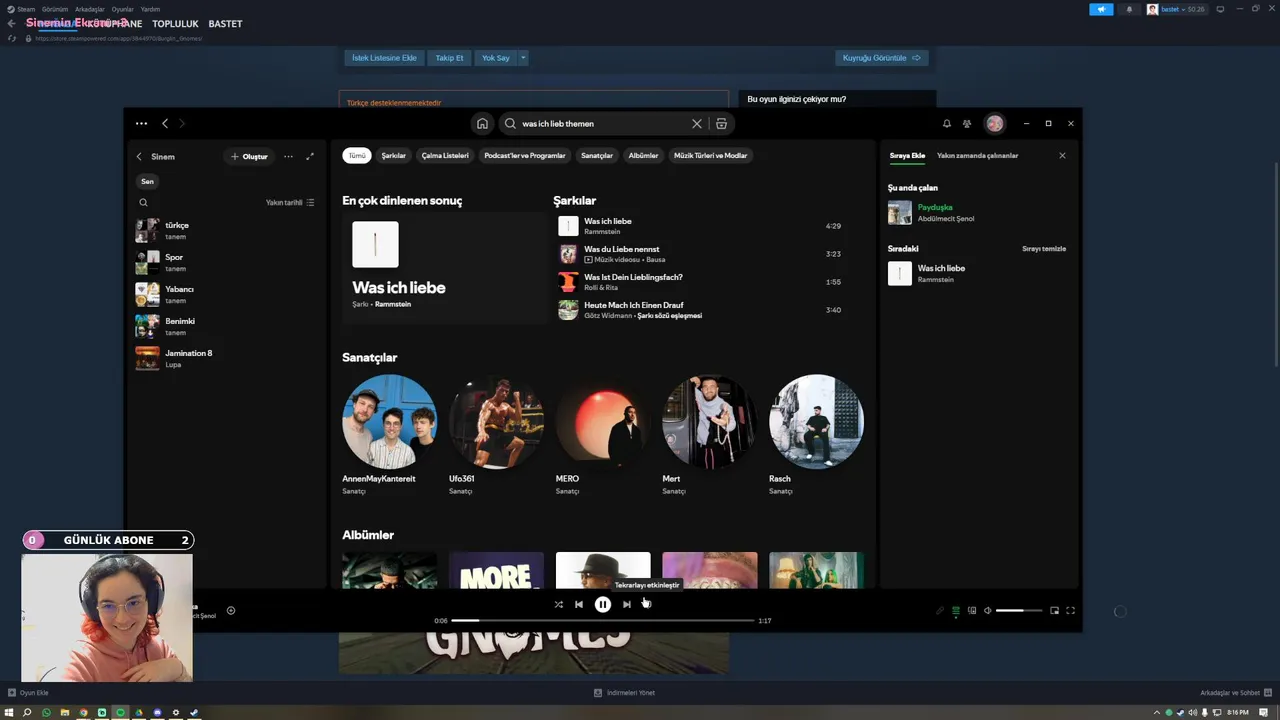
Task: Open Steam account dropdown bastet
Action: 1176,9
